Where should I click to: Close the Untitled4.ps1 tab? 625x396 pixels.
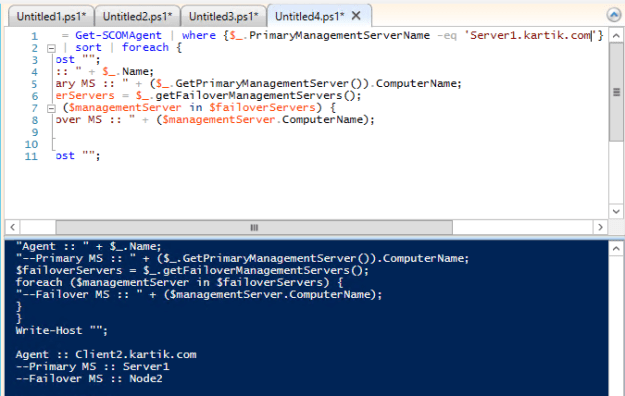(356, 16)
